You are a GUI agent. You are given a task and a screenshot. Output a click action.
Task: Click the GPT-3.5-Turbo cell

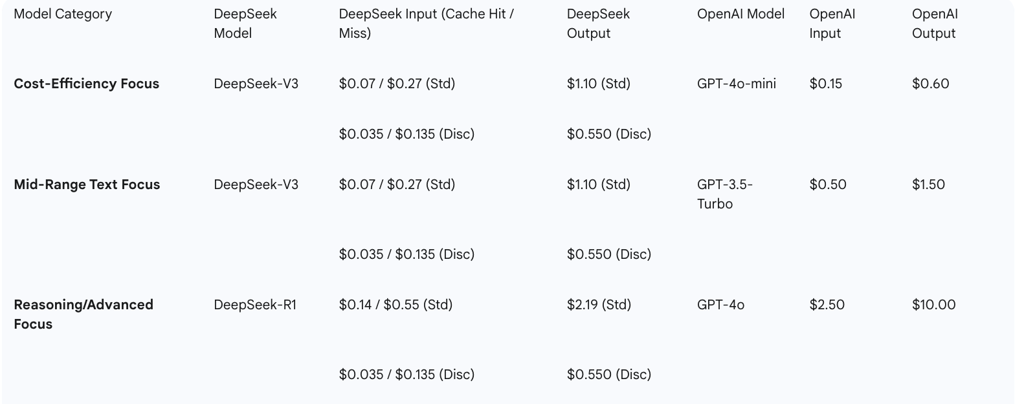pos(725,194)
